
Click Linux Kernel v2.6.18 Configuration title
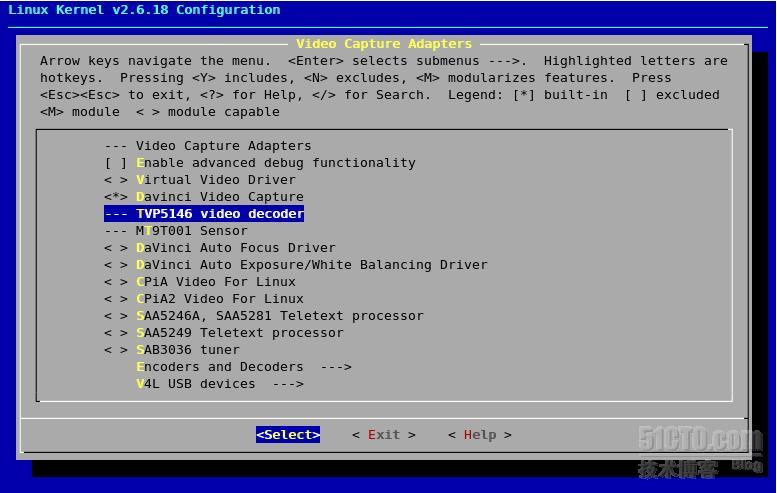coord(144,9)
